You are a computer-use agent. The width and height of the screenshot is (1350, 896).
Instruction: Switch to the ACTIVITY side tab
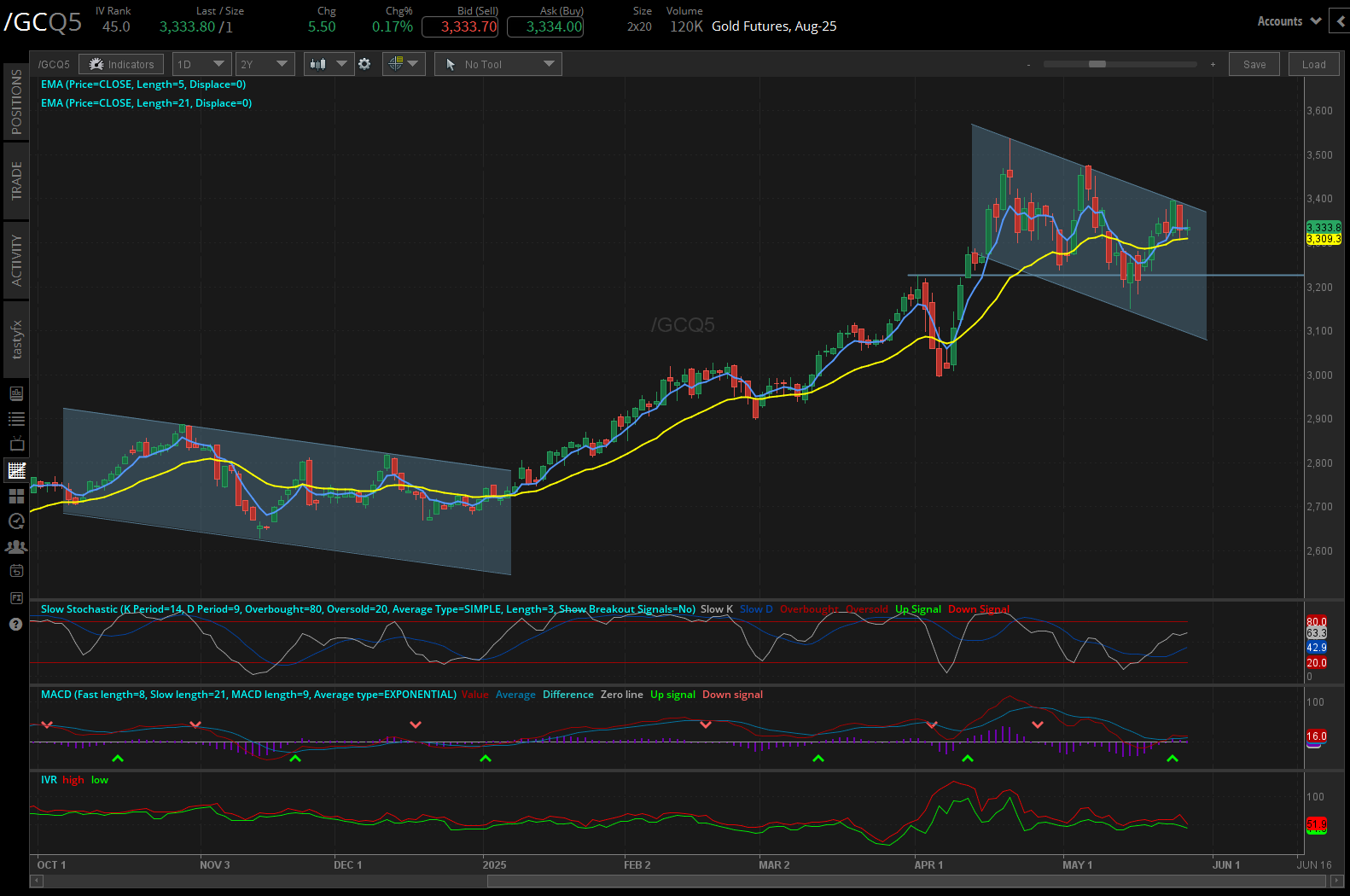pyautogui.click(x=16, y=260)
